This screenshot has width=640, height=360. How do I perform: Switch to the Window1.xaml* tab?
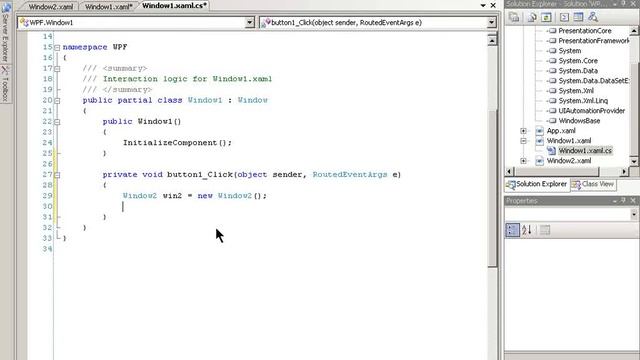point(109,7)
